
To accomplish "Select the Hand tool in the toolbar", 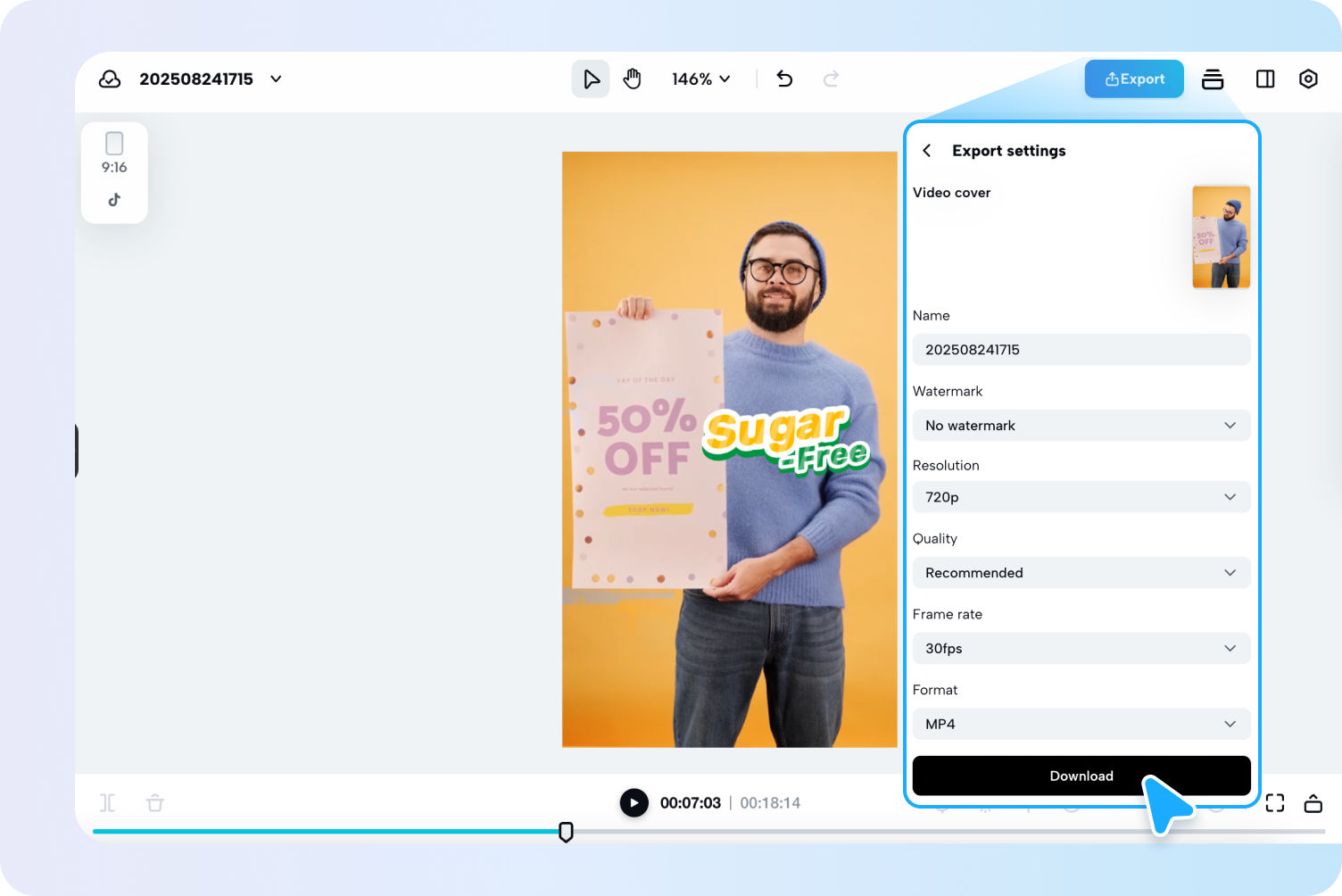I will point(633,79).
